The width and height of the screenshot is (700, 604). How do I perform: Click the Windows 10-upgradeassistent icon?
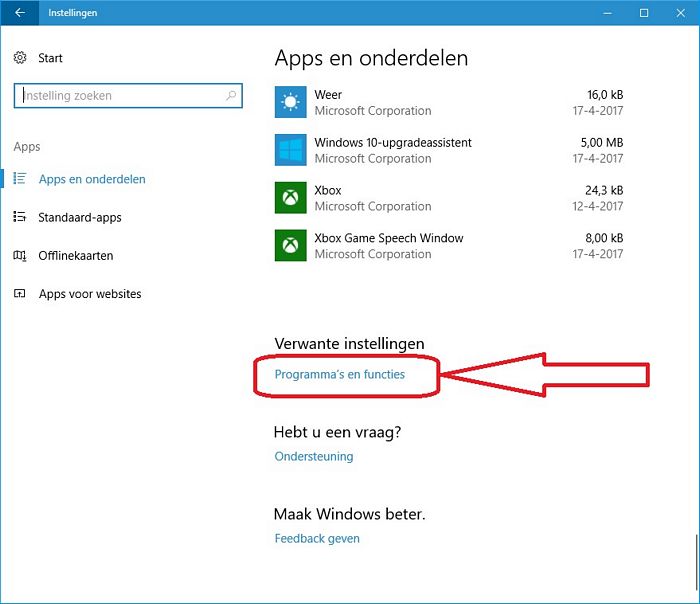click(x=290, y=150)
